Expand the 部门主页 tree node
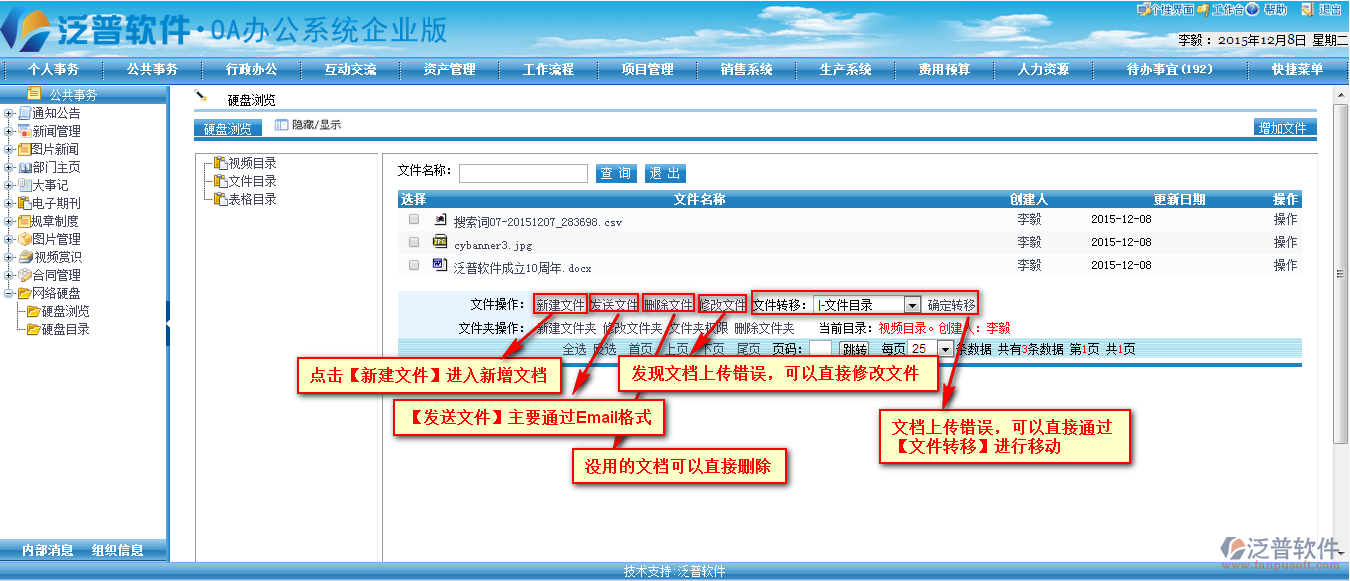This screenshot has width=1350, height=581. pos(9,167)
